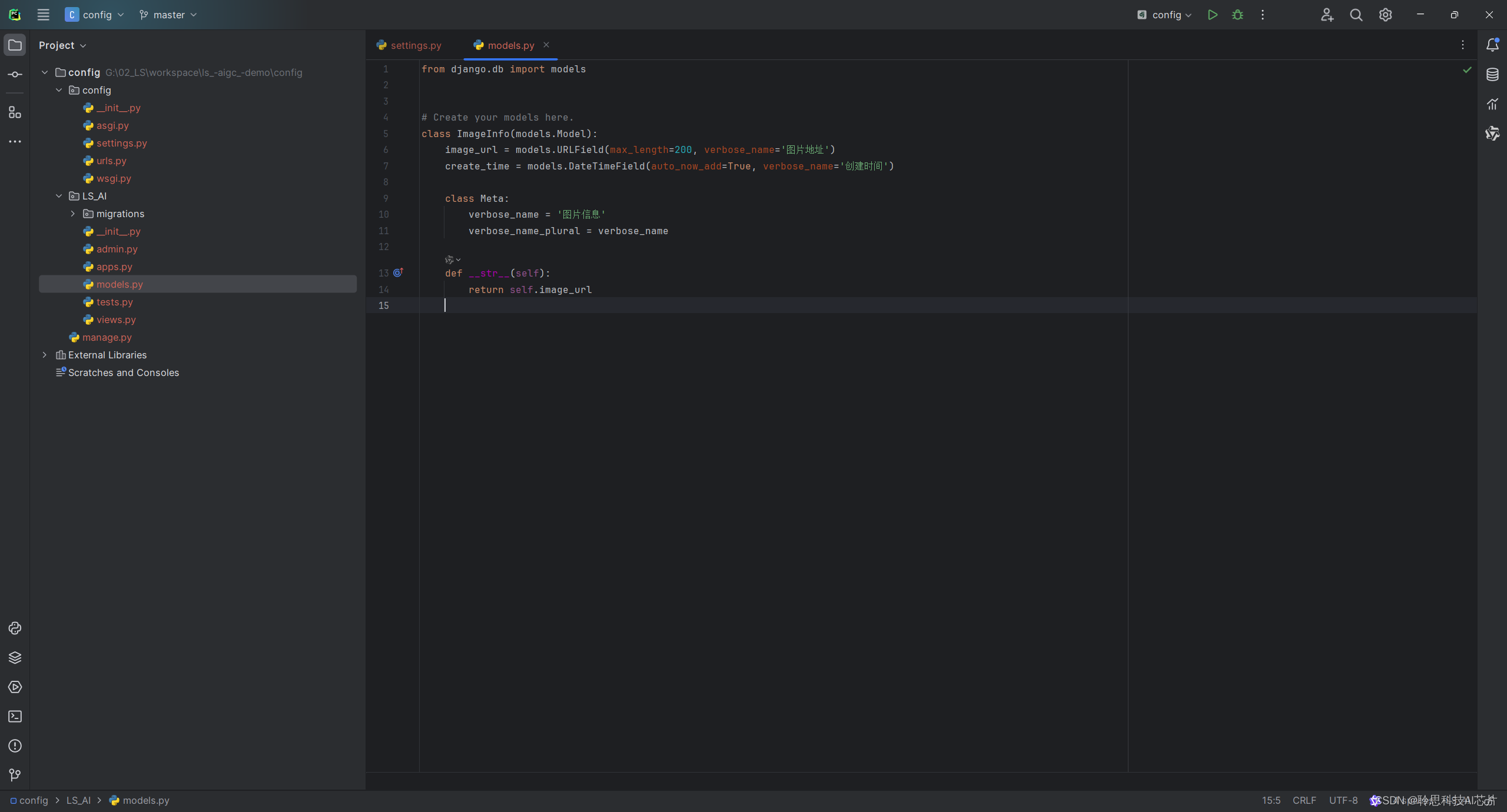Open the master branch dropdown
The image size is (1507, 812).
point(168,15)
